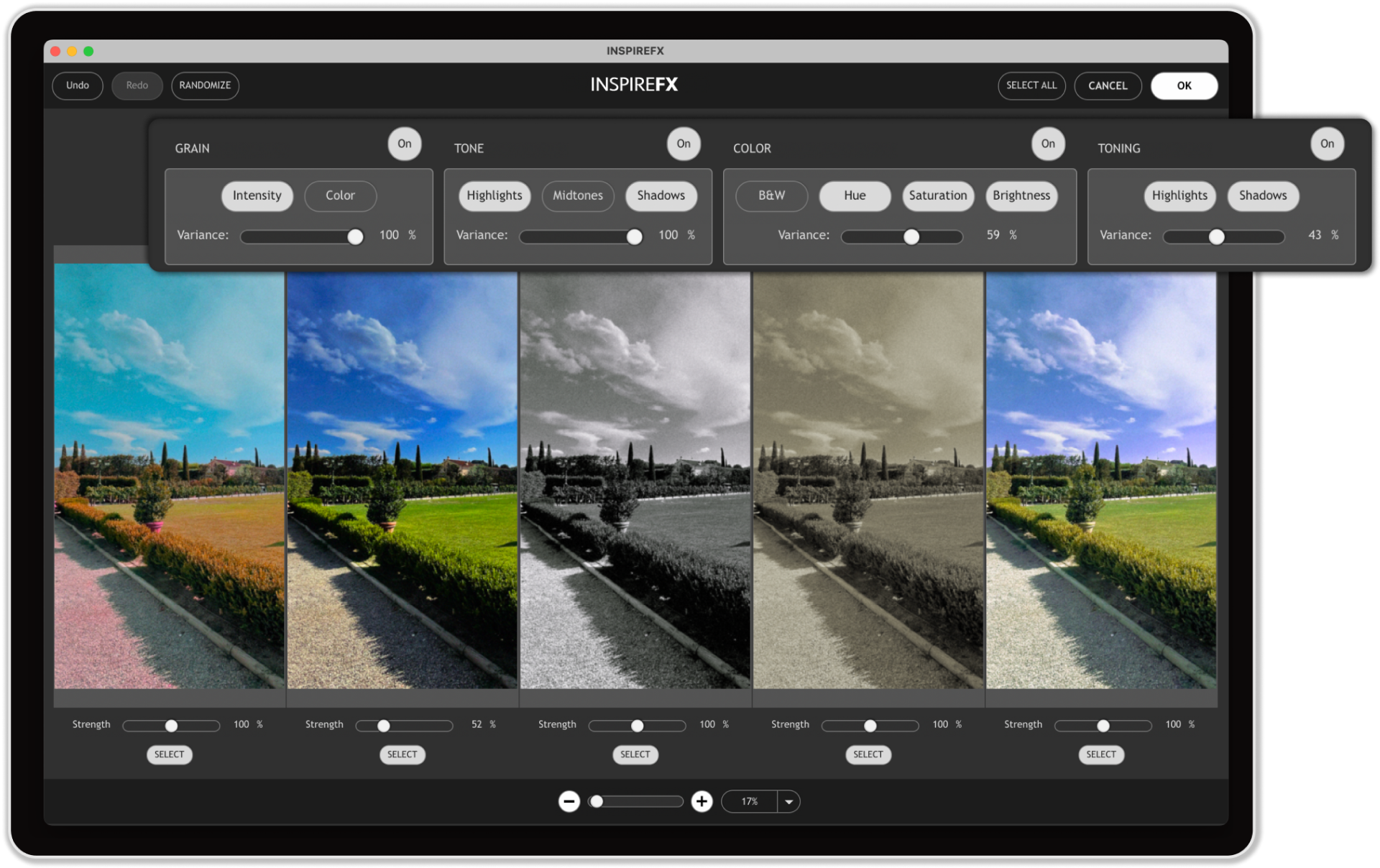The height and width of the screenshot is (868, 1380).
Task: Adjust the Toning Variance slider at 43%
Action: point(1224,236)
